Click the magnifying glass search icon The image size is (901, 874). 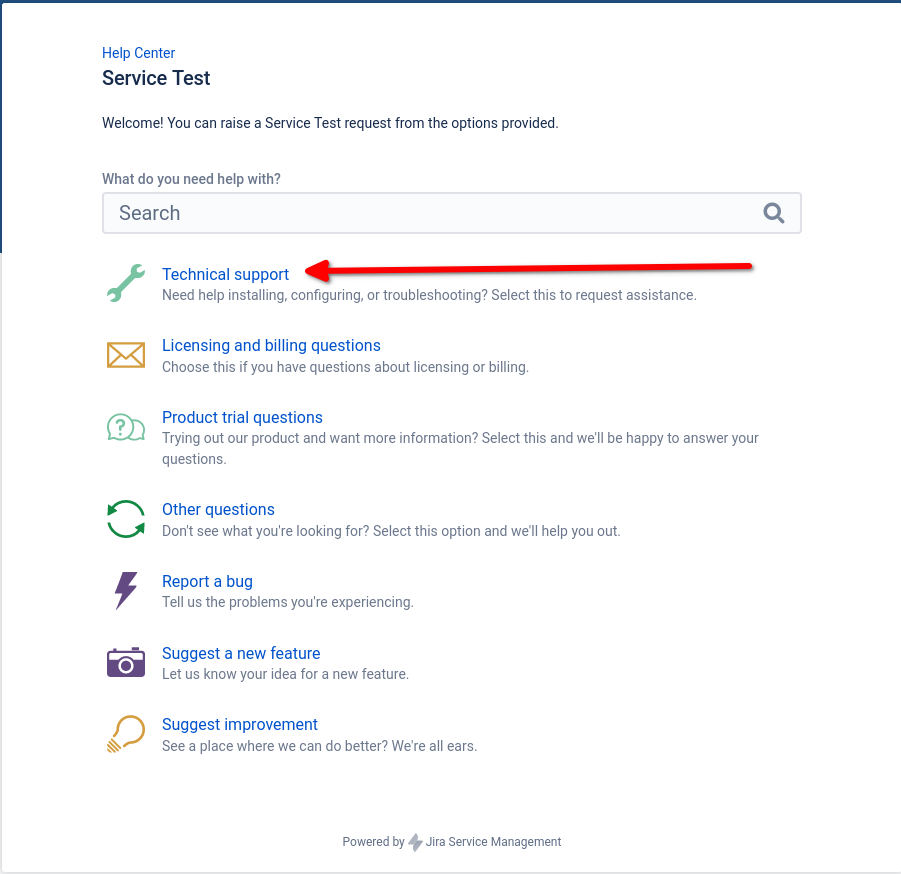[773, 213]
